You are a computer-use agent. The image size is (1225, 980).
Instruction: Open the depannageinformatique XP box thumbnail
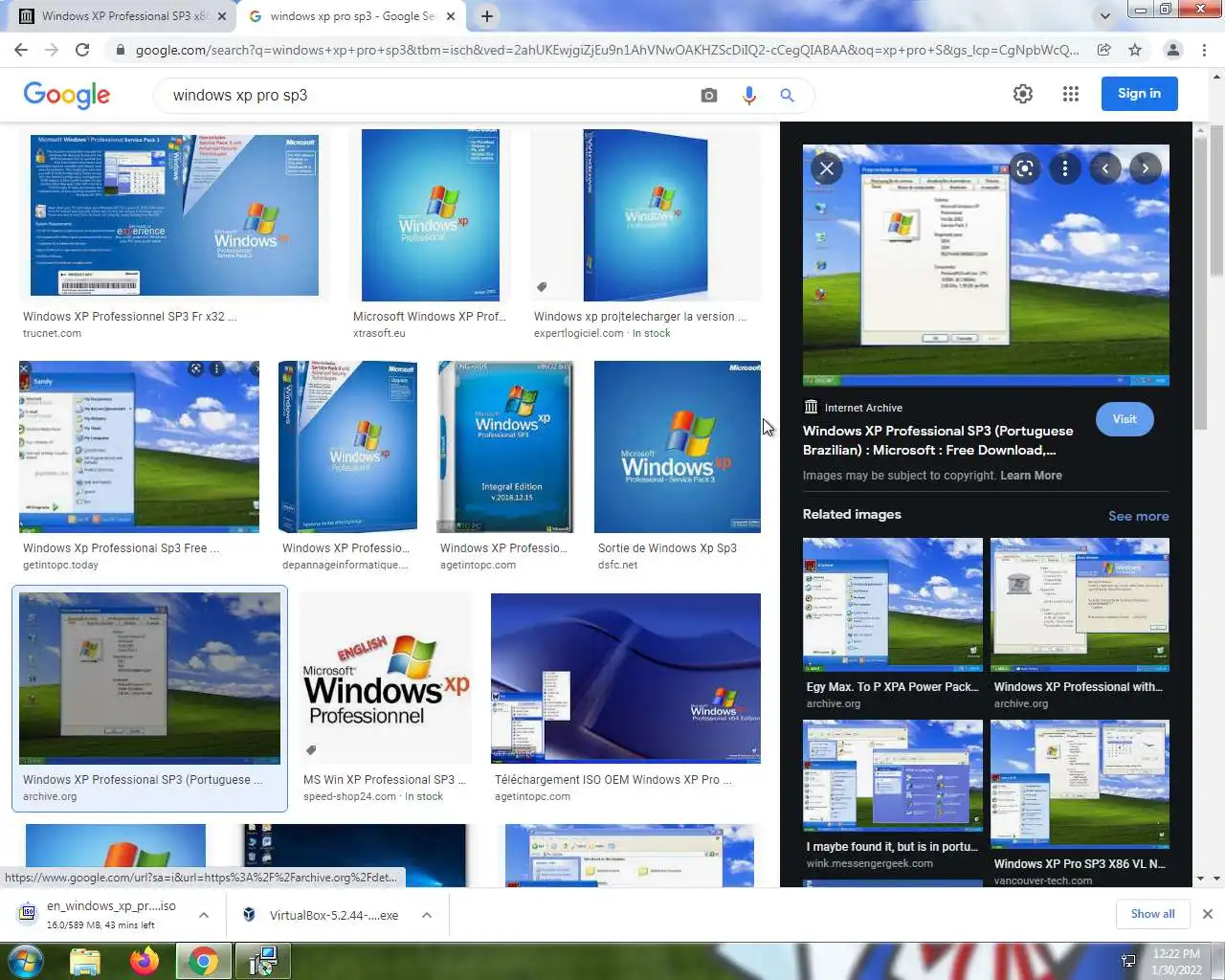(x=347, y=446)
